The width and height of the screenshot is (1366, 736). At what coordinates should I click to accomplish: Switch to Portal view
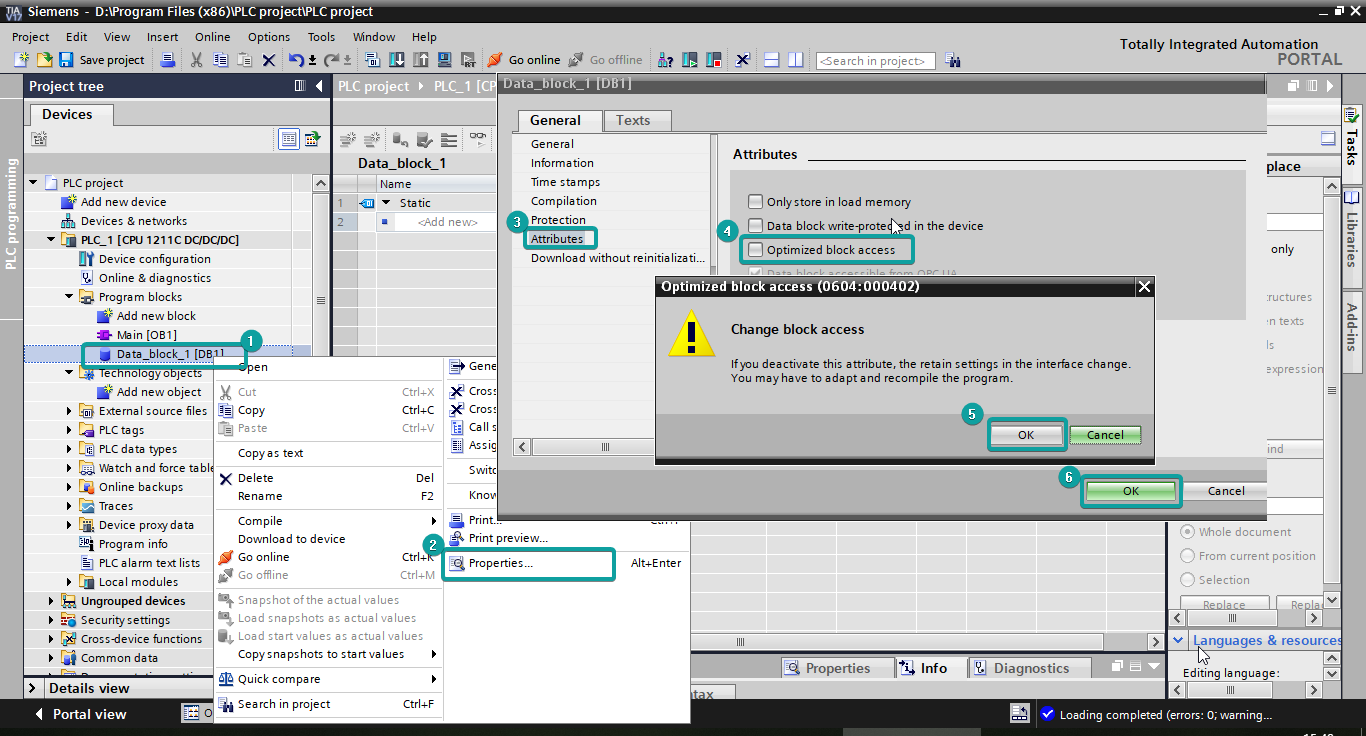click(x=80, y=714)
